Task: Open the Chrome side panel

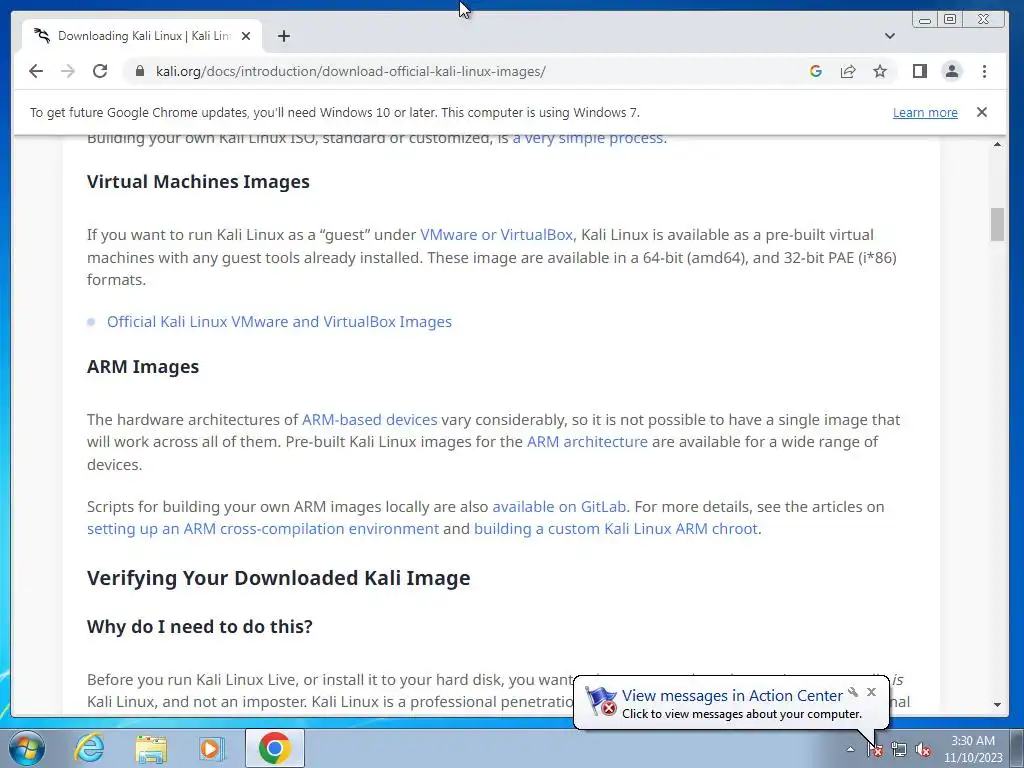Action: point(920,71)
